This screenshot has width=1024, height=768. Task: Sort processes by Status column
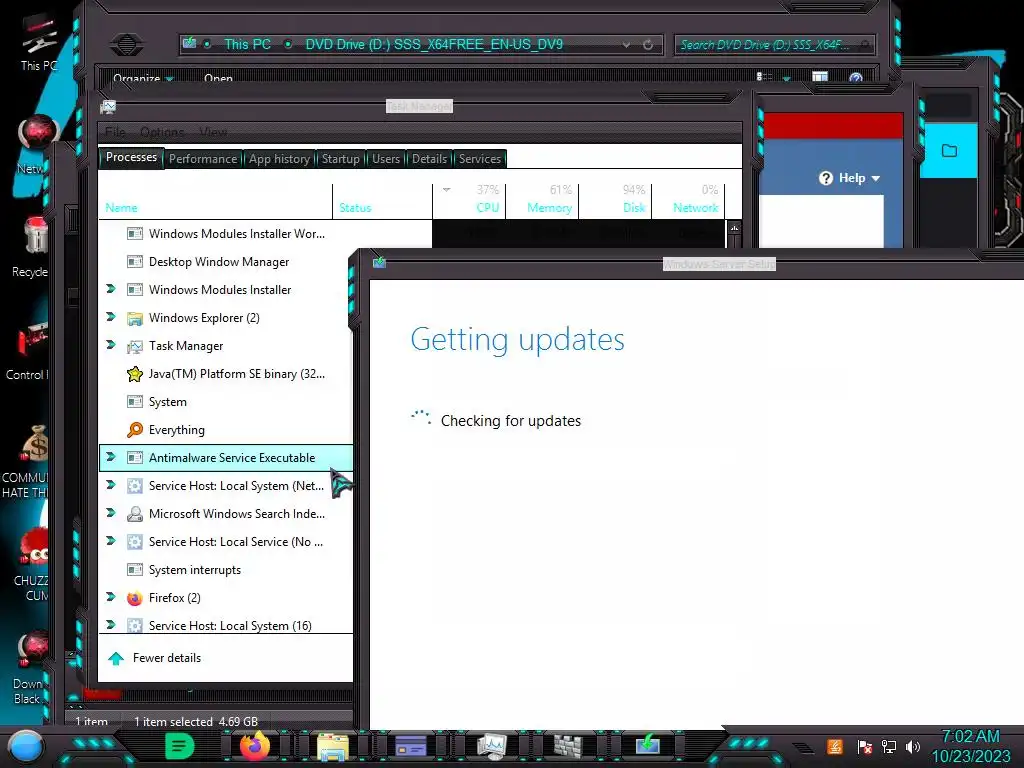[x=382, y=201]
